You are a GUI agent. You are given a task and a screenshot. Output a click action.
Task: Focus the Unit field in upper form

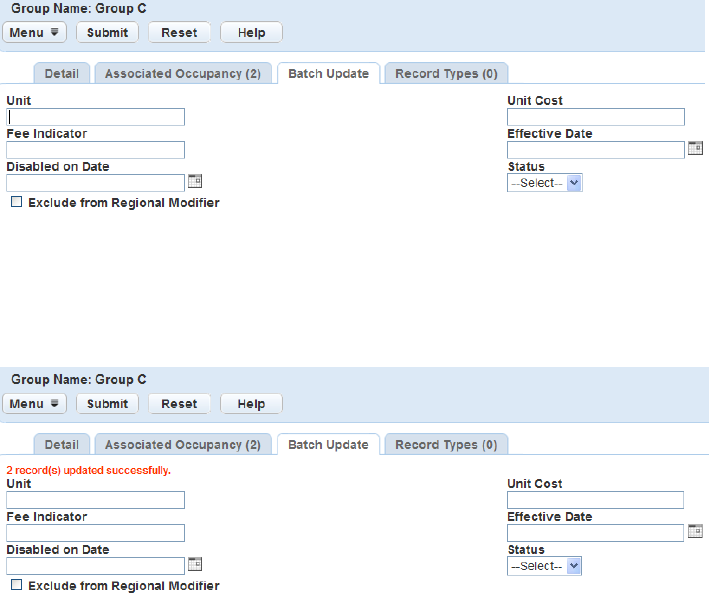coord(95,117)
